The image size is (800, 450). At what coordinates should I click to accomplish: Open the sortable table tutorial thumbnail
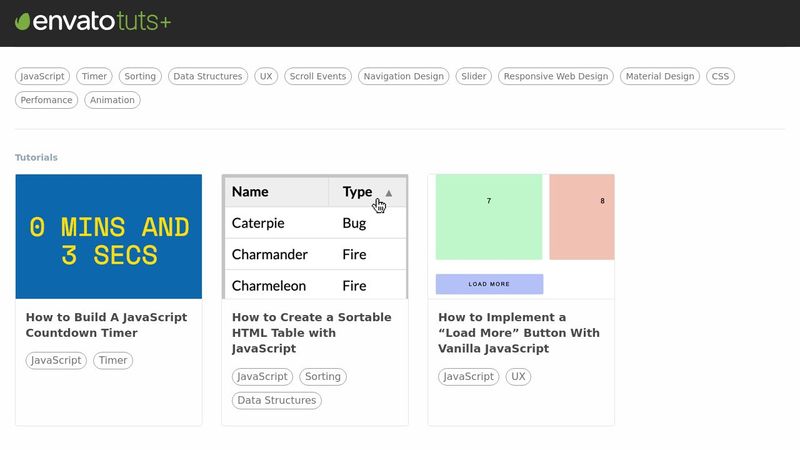coord(315,237)
